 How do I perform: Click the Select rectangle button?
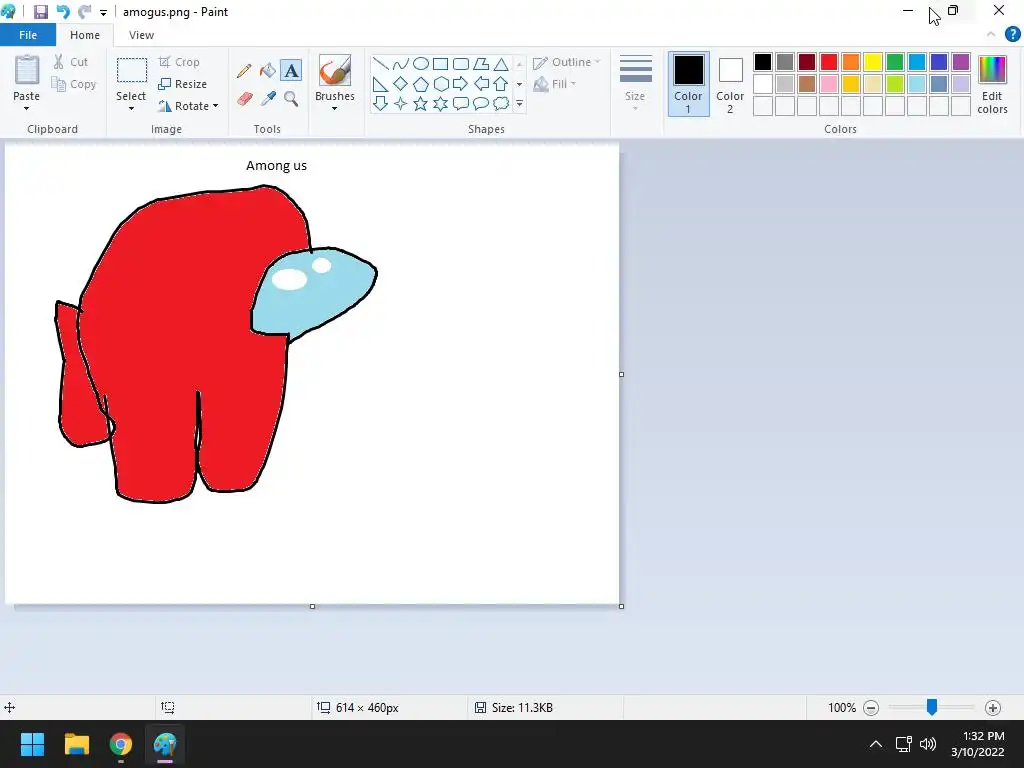coord(131,71)
